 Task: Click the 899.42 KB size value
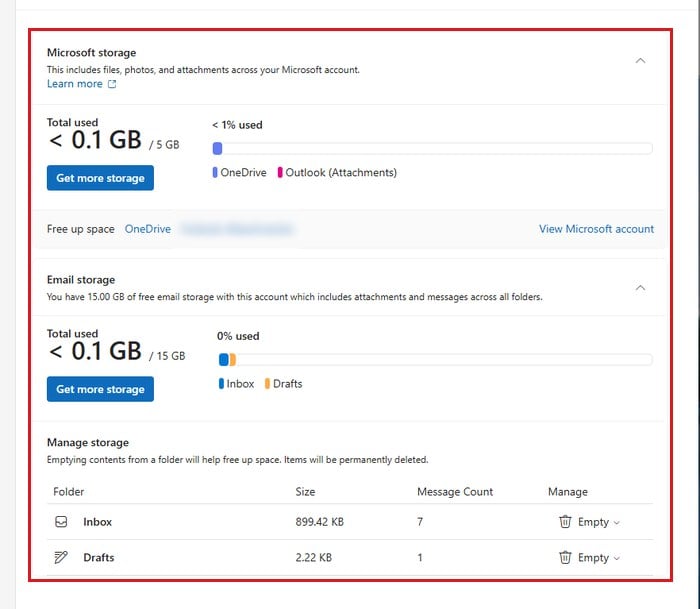[320, 521]
